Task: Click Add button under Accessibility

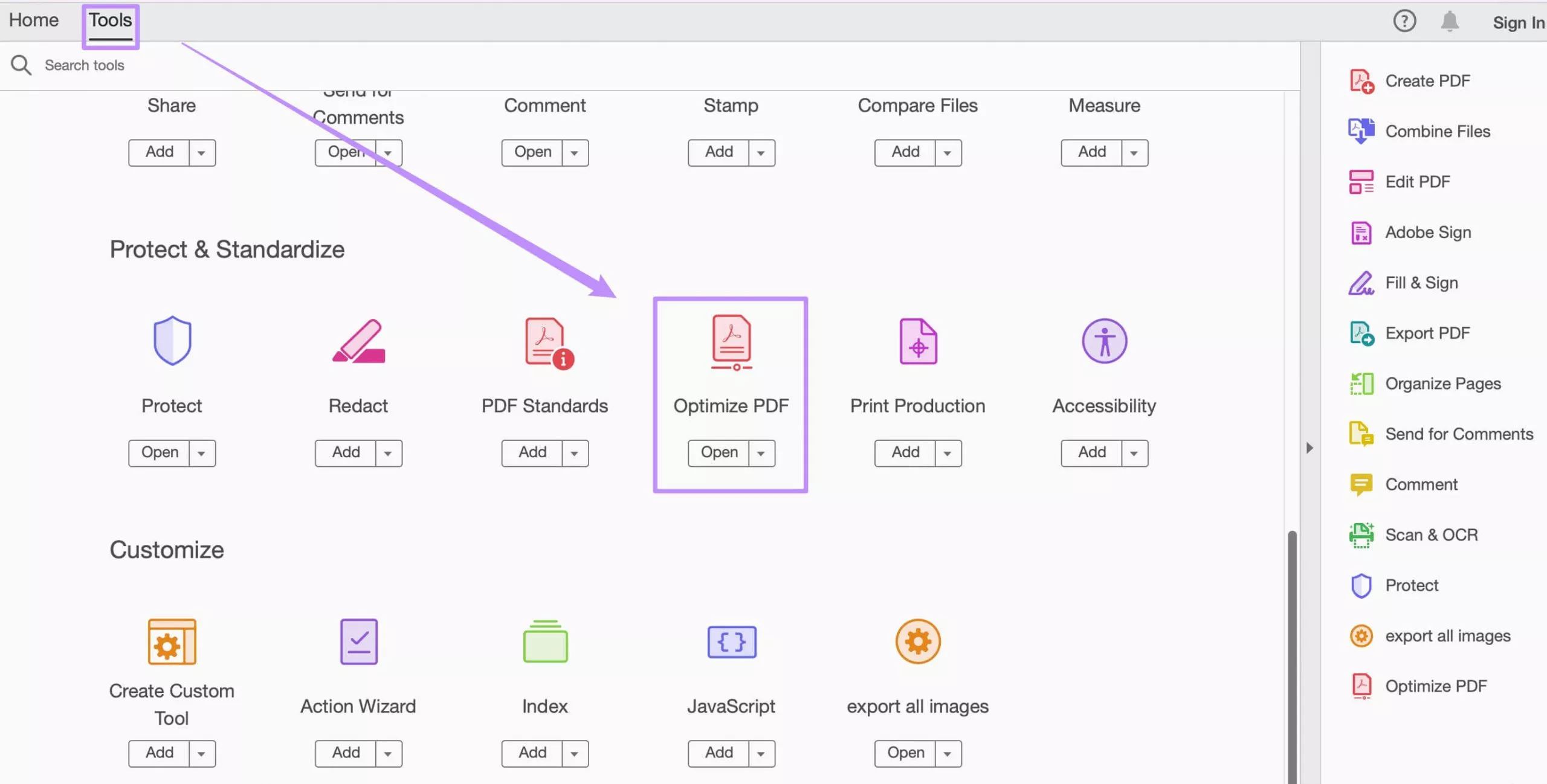Action: tap(1091, 452)
